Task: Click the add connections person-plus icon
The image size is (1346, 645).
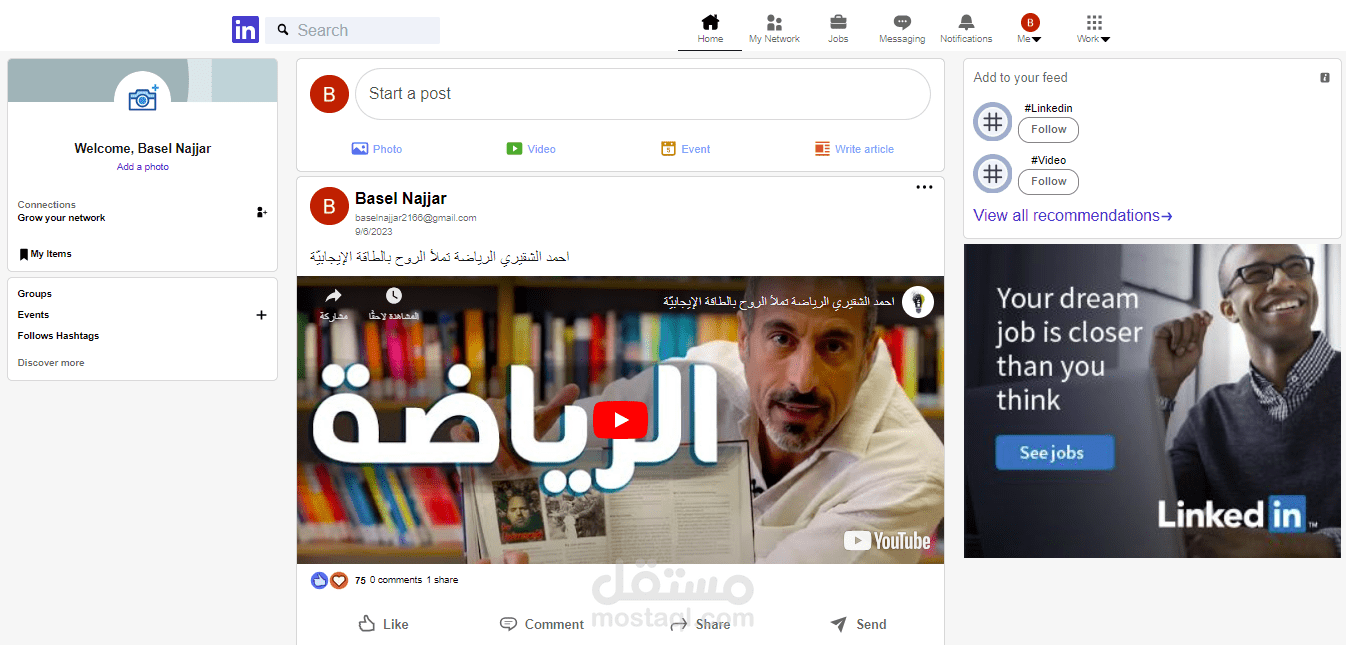Action: [x=261, y=212]
